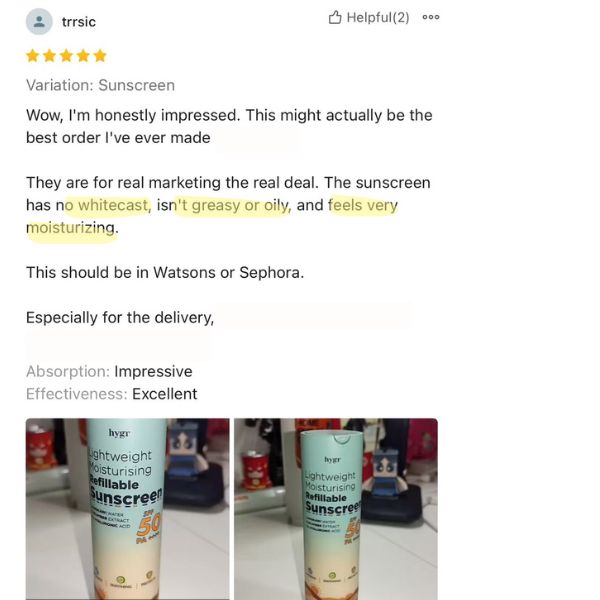This screenshot has width=600, height=600.
Task: Click the Variation: Sunscreen label
Action: pos(100,85)
